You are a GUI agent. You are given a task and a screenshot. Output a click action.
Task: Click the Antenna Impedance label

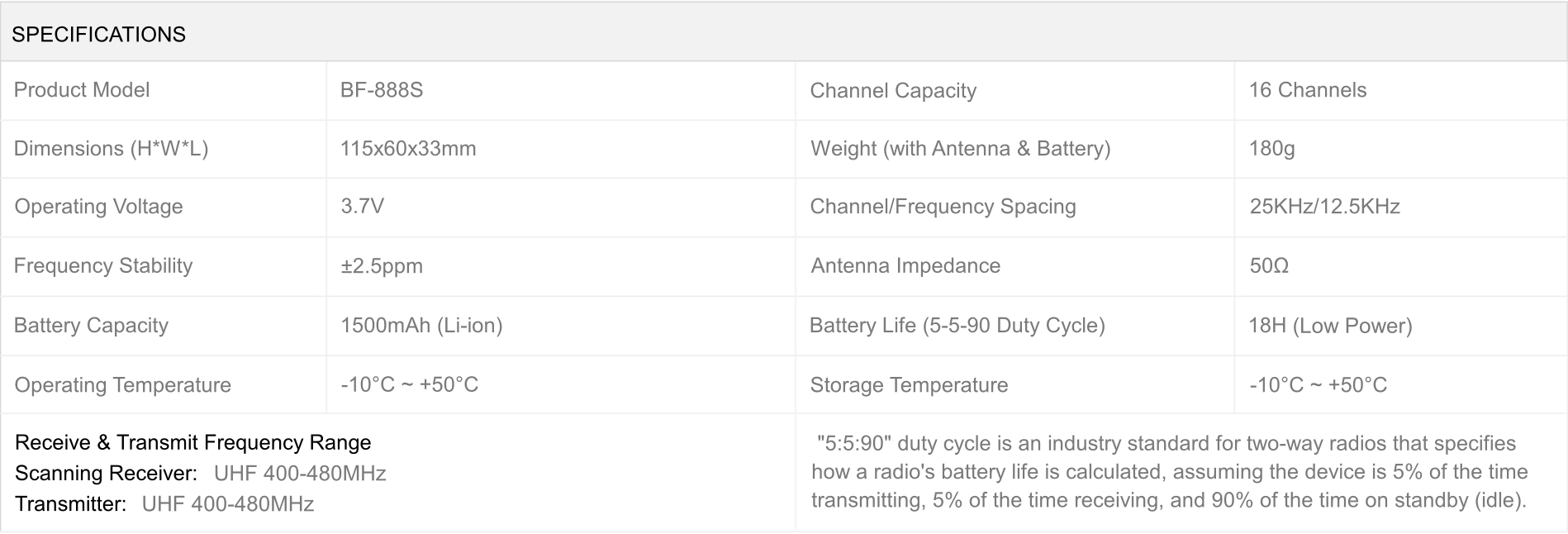pos(905,266)
